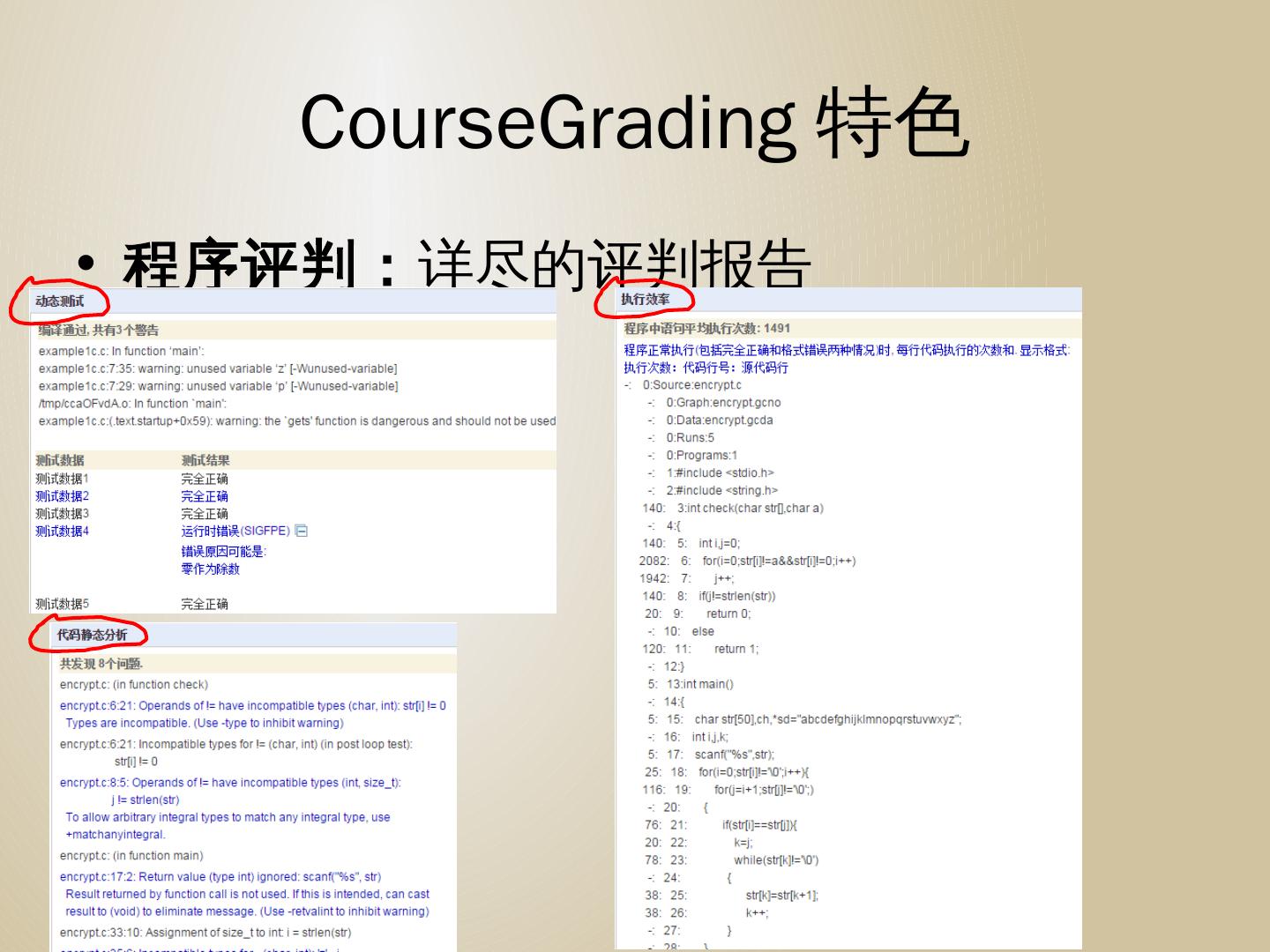Image resolution: width=1270 pixels, height=952 pixels.
Task: Click the 完全正确 result for 测试数据5
Action: [x=205, y=604]
